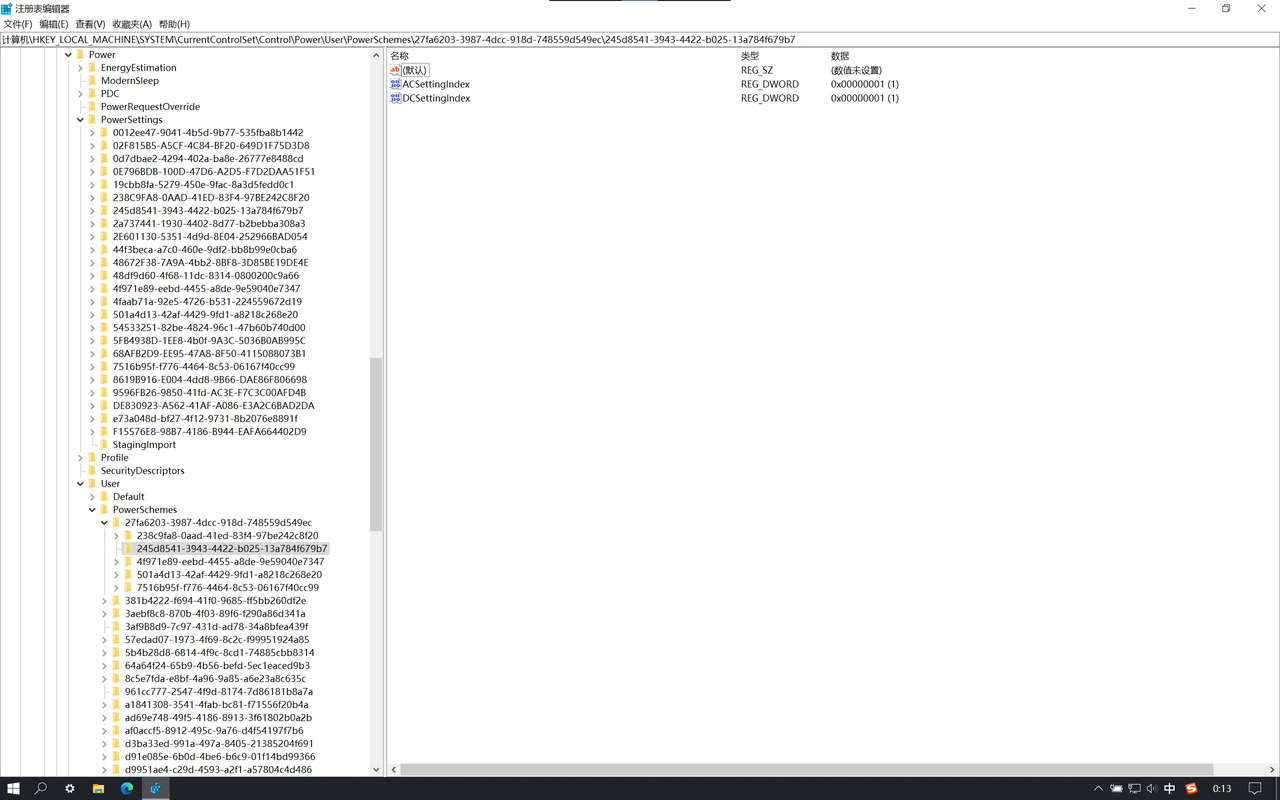Screen dimensions: 1280x800
Task: Expand the 0012ee47-9041-4b5d key
Action: (92, 133)
